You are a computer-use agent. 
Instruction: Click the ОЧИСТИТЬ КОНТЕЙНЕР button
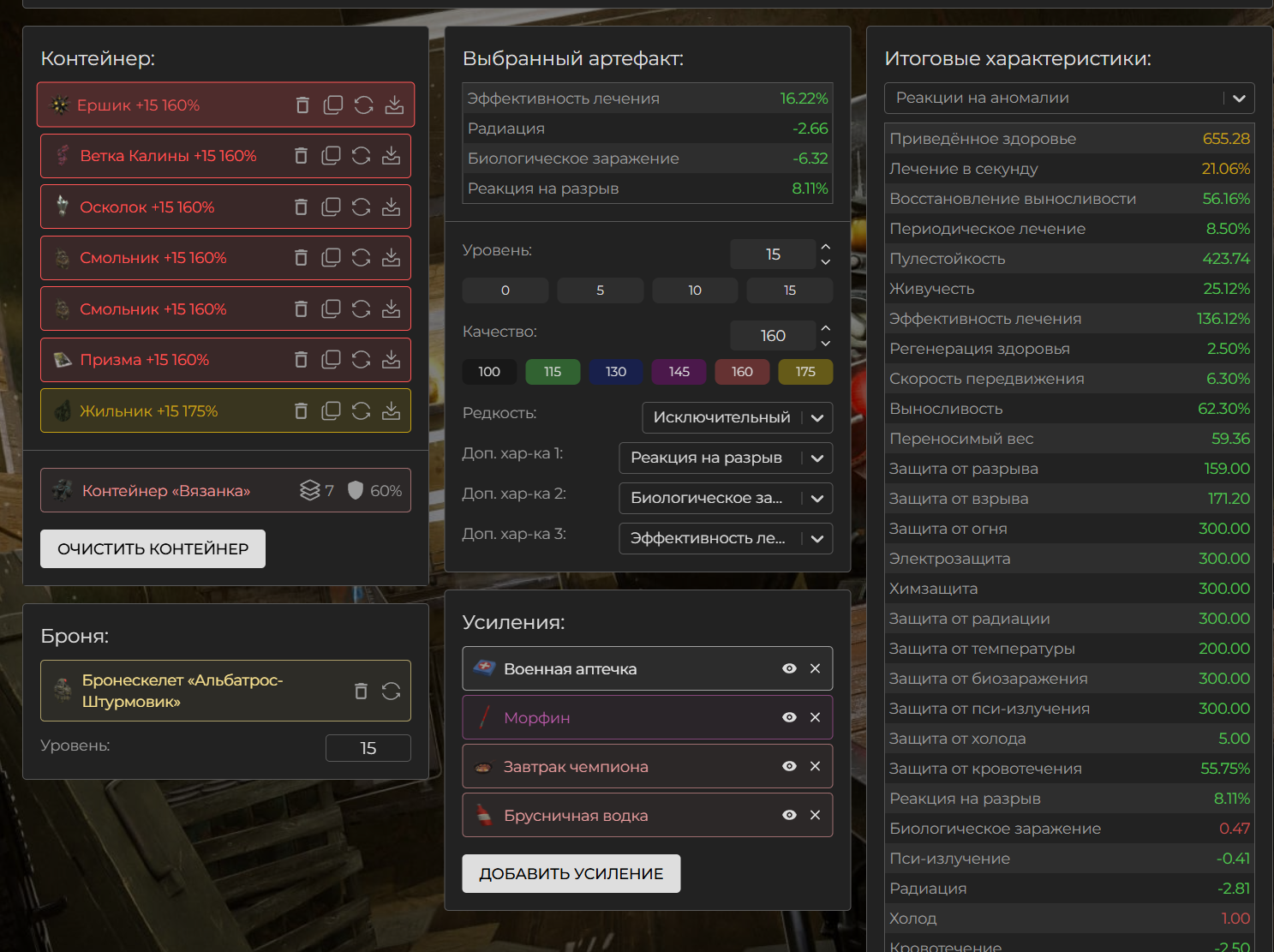click(x=153, y=548)
